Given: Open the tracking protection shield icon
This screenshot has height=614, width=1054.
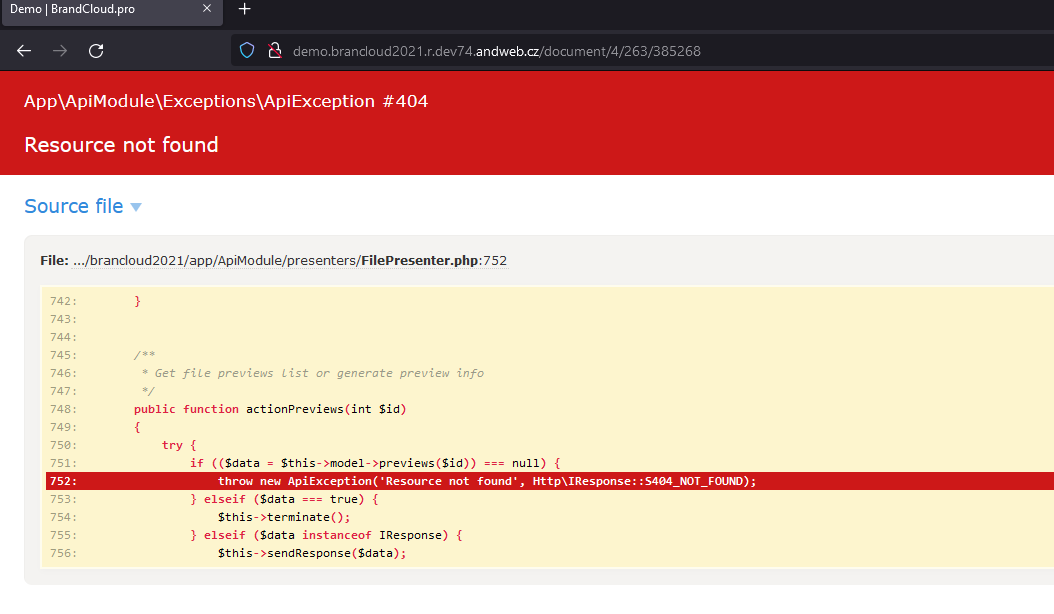Looking at the screenshot, I should pos(247,51).
